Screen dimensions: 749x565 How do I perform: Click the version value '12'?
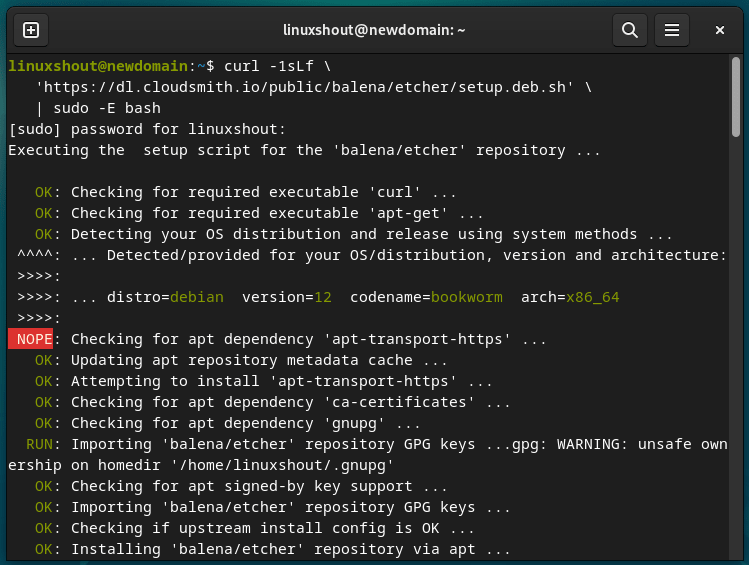323,297
